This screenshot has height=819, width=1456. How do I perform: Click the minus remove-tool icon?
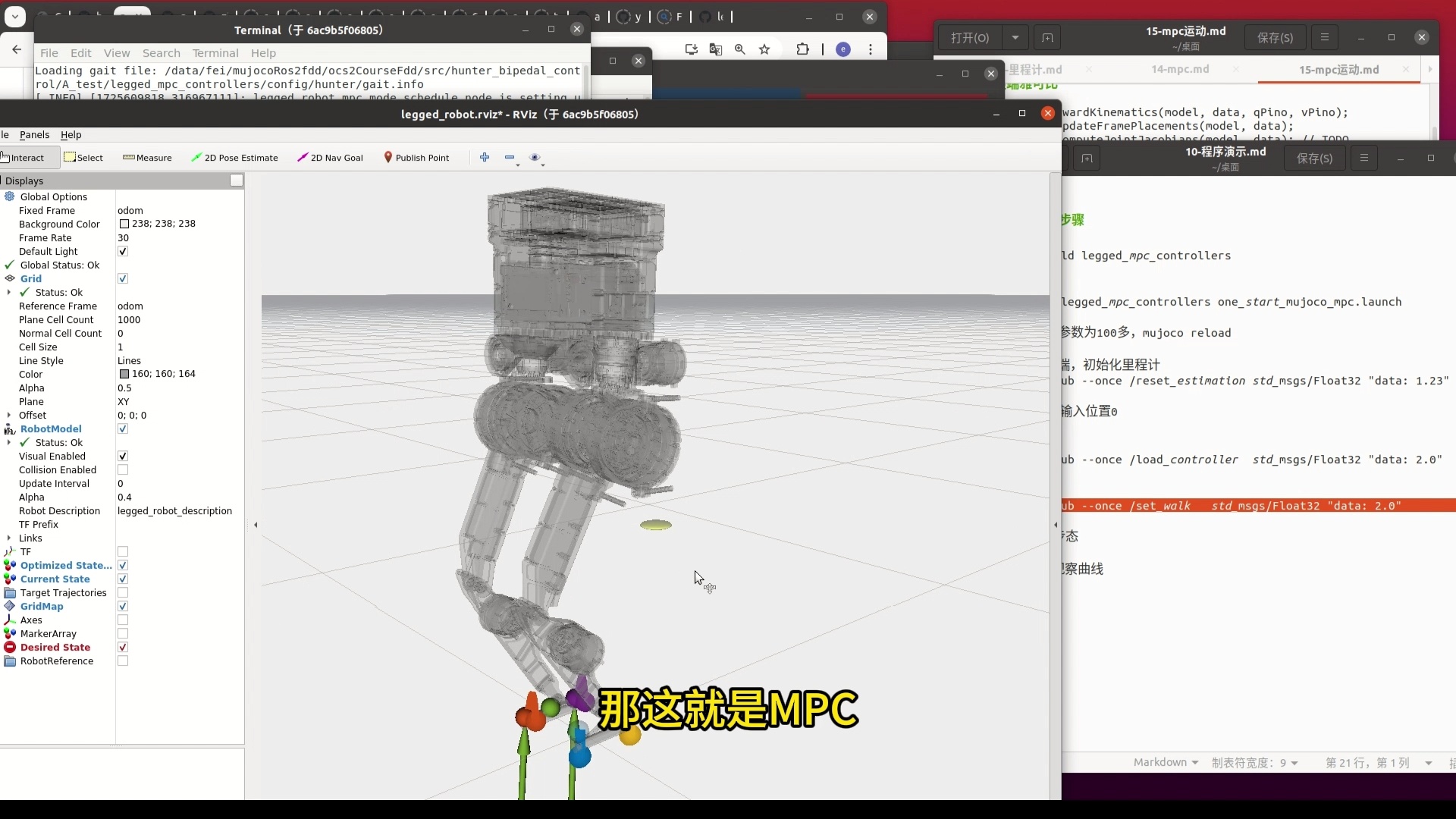point(510,158)
